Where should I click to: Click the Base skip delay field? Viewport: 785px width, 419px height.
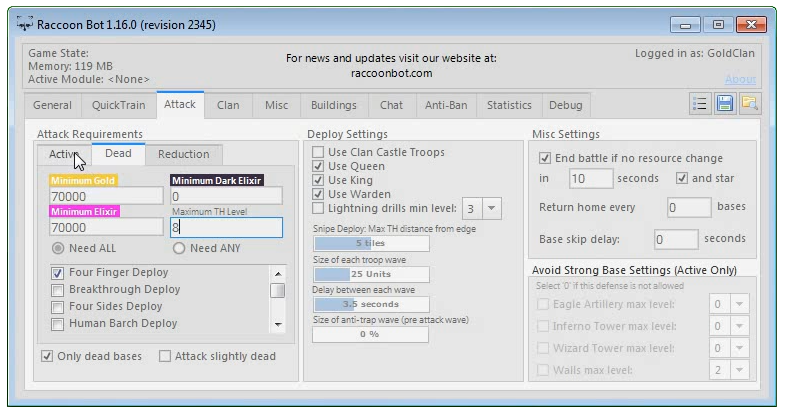pos(676,239)
